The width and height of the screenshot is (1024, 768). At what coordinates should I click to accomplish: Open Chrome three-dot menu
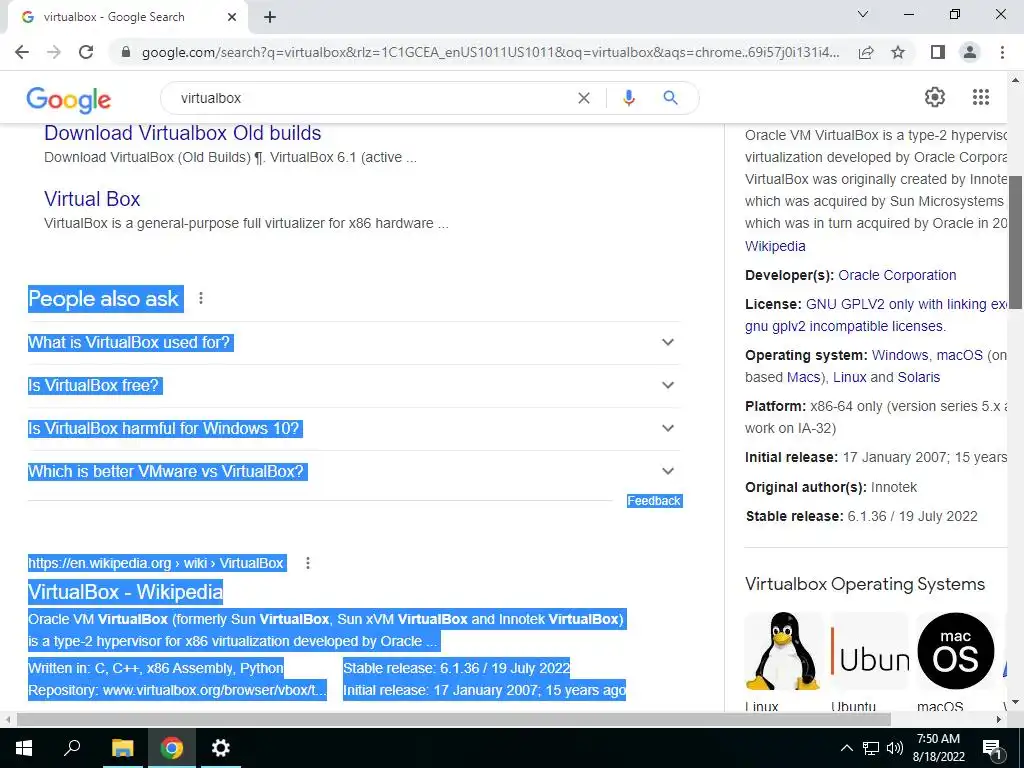tap(1002, 52)
